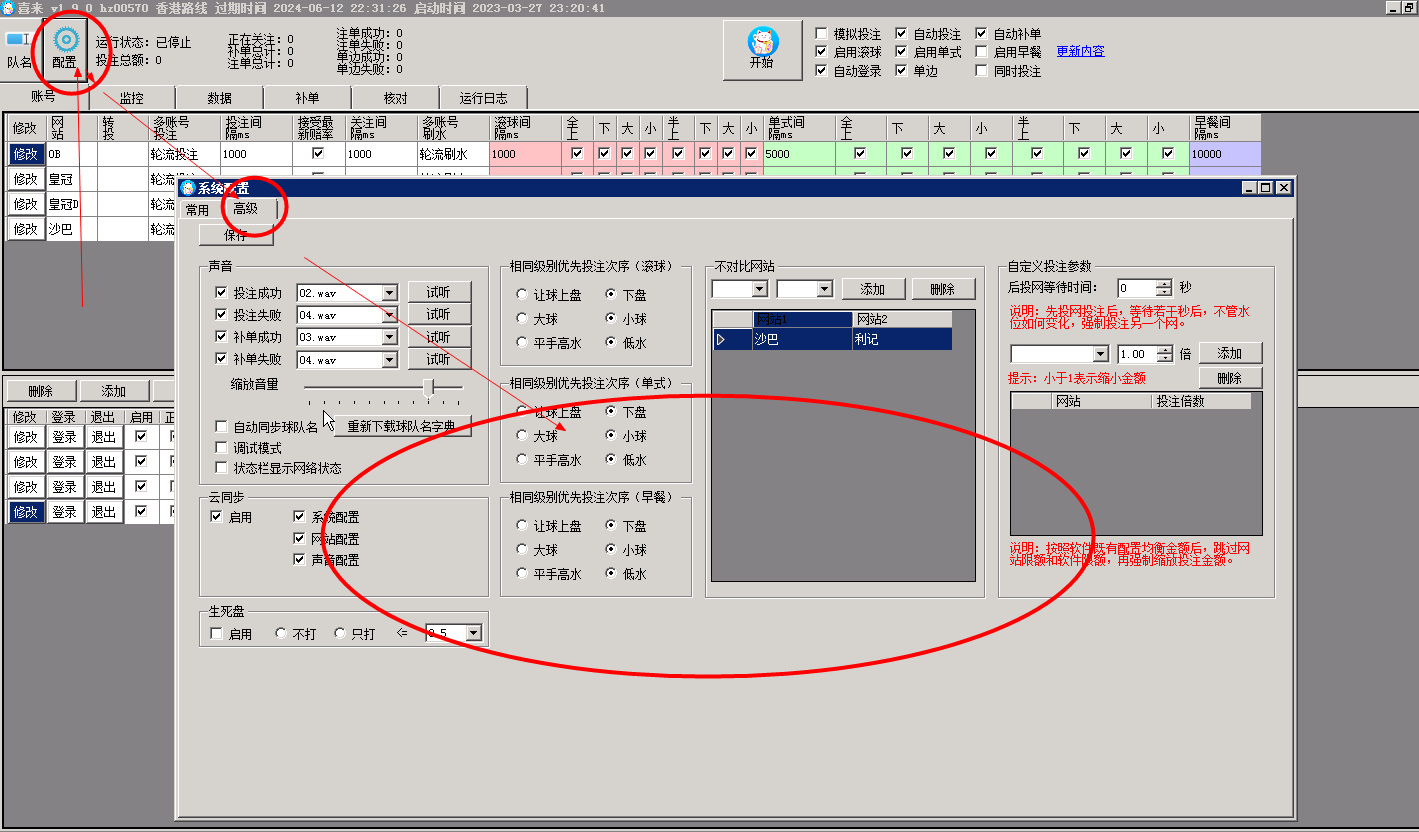Click the 队名 toolbar icon

(x=20, y=48)
